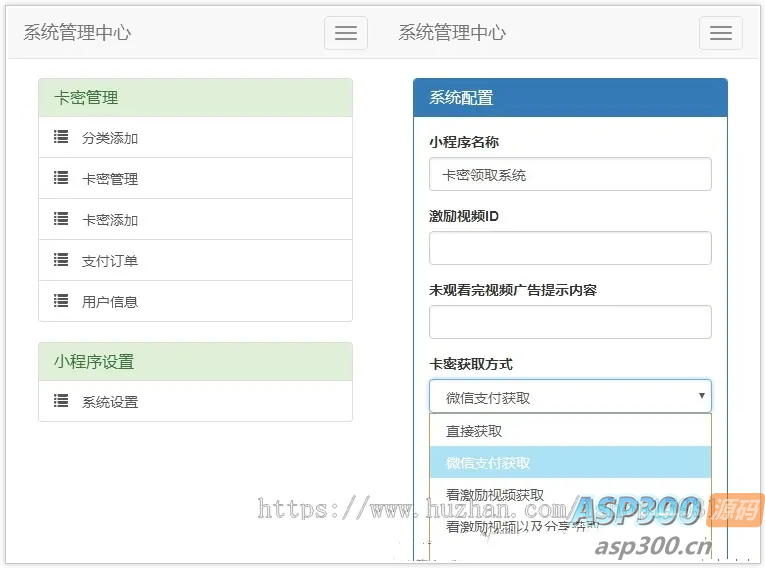This screenshot has width=765, height=568.
Task: Click the 小程序名称 input field
Action: pos(570,174)
